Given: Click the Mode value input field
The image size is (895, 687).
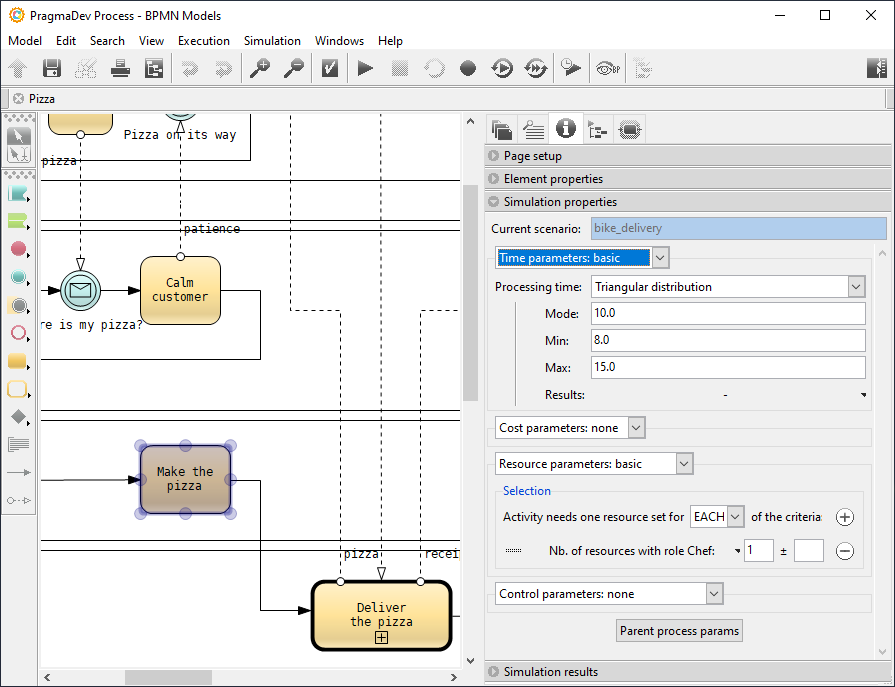Looking at the screenshot, I should (x=727, y=314).
